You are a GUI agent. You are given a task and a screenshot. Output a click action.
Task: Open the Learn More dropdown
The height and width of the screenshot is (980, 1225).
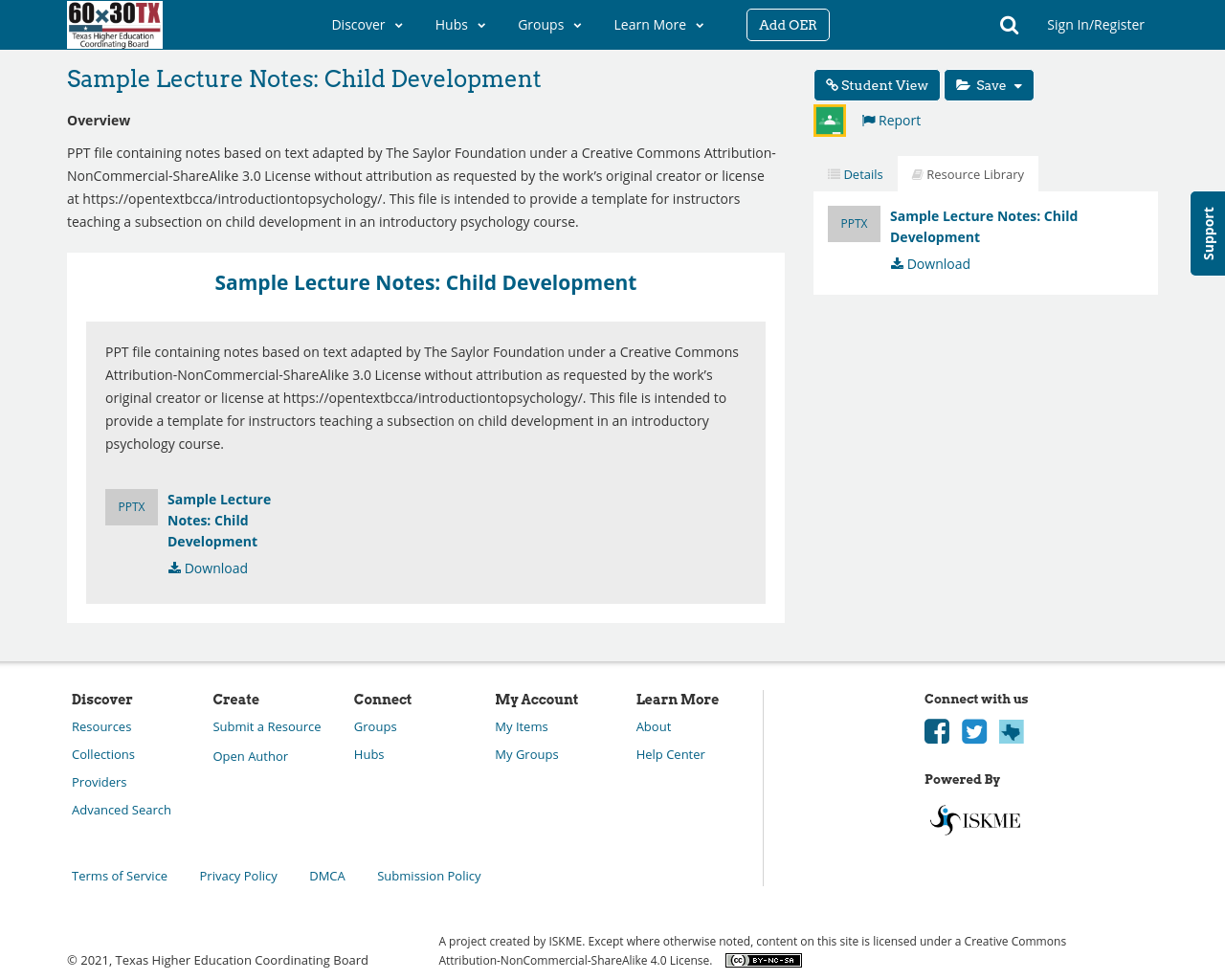[x=658, y=25]
